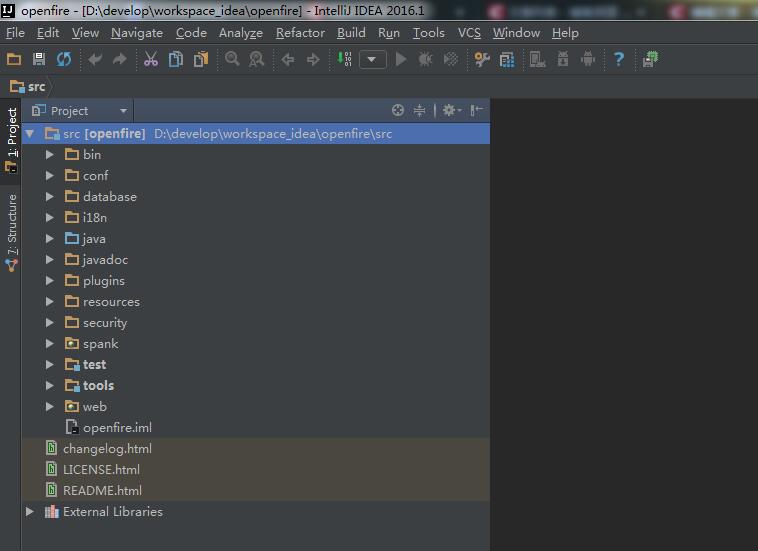Click the Save All floppy icon
This screenshot has height=551, width=758.
(x=39, y=59)
